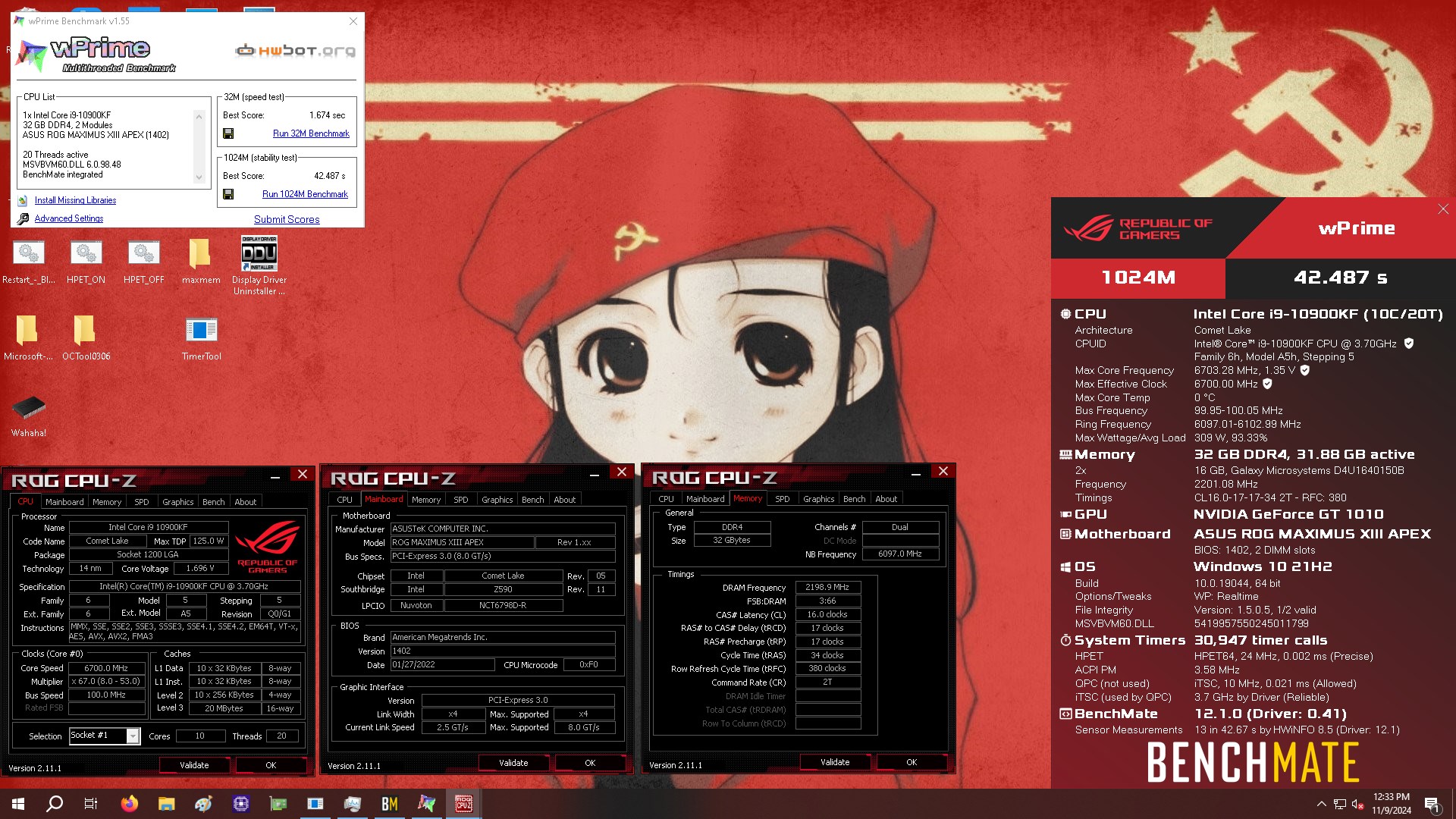Open the notification center icon

click(x=1432, y=804)
